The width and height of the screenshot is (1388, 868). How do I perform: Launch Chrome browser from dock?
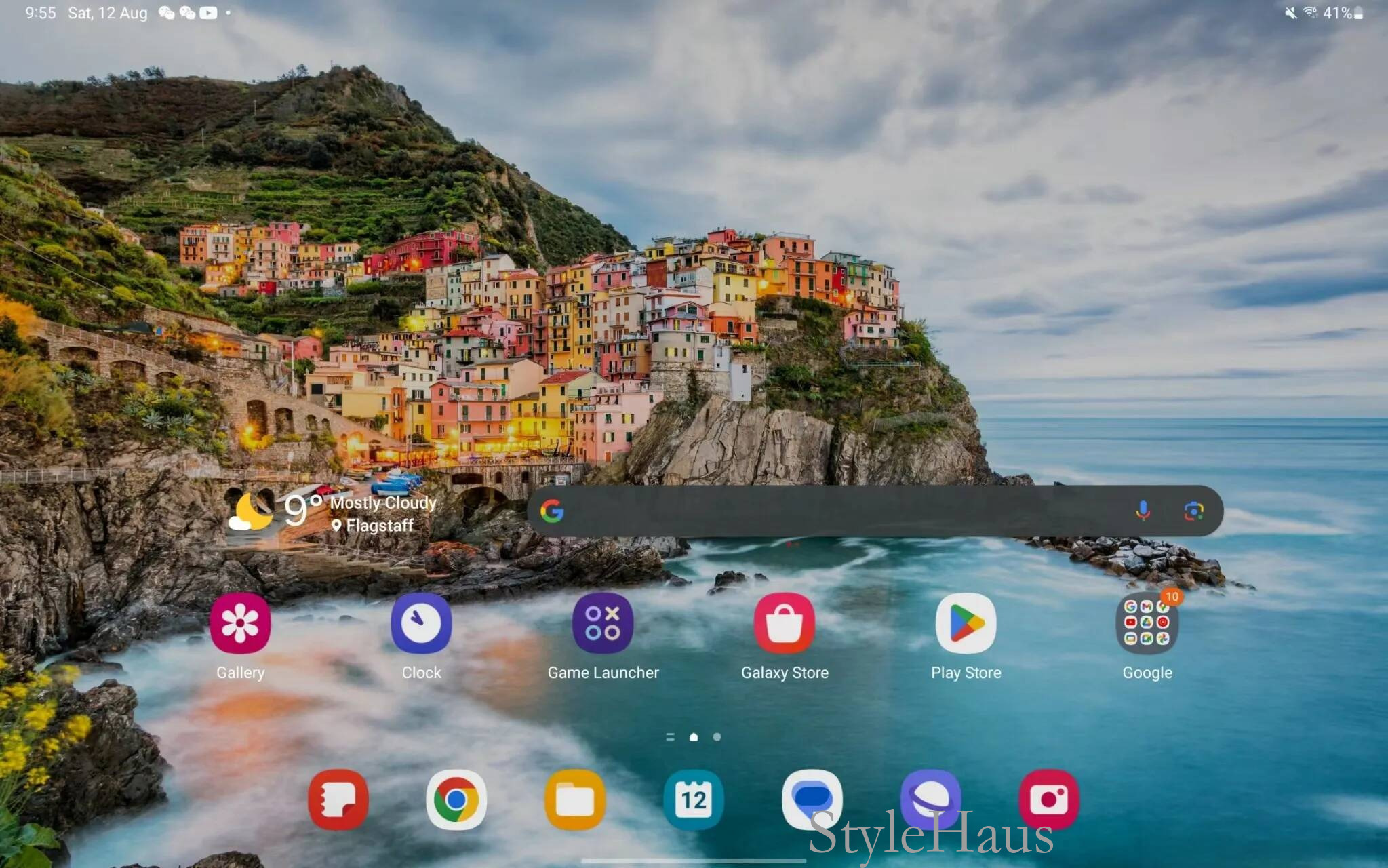(456, 800)
